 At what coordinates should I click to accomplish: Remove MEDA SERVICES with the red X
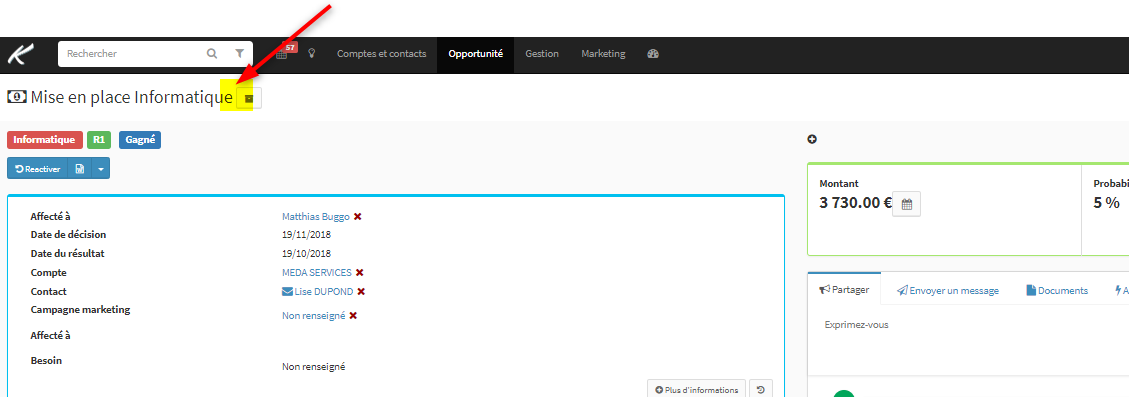tap(359, 272)
